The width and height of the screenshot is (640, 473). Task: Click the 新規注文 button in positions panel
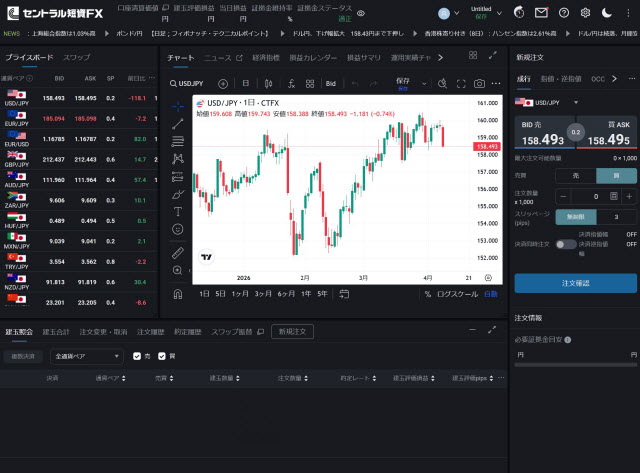[x=294, y=331]
